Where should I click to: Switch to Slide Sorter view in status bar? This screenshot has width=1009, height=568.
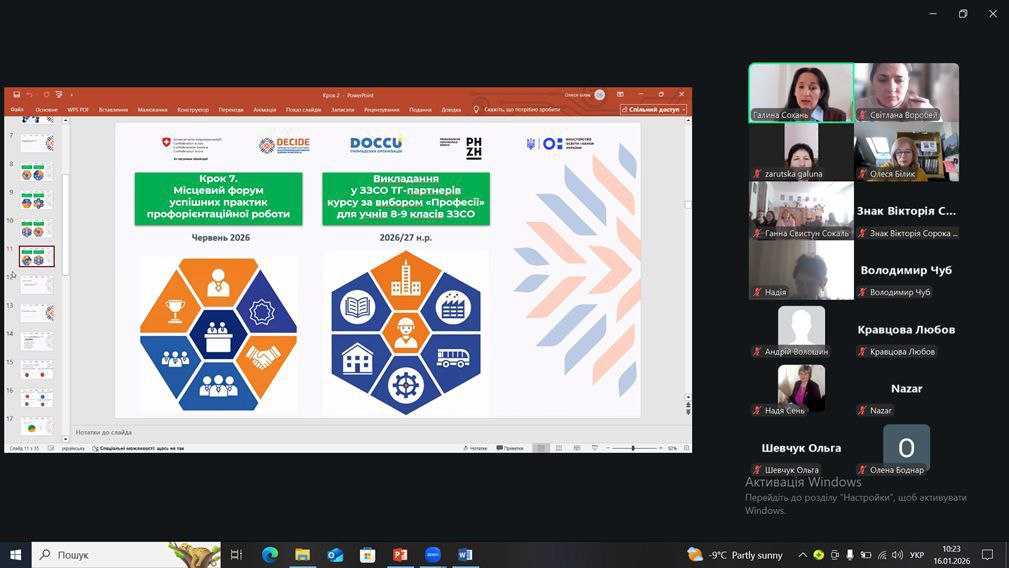click(x=559, y=448)
